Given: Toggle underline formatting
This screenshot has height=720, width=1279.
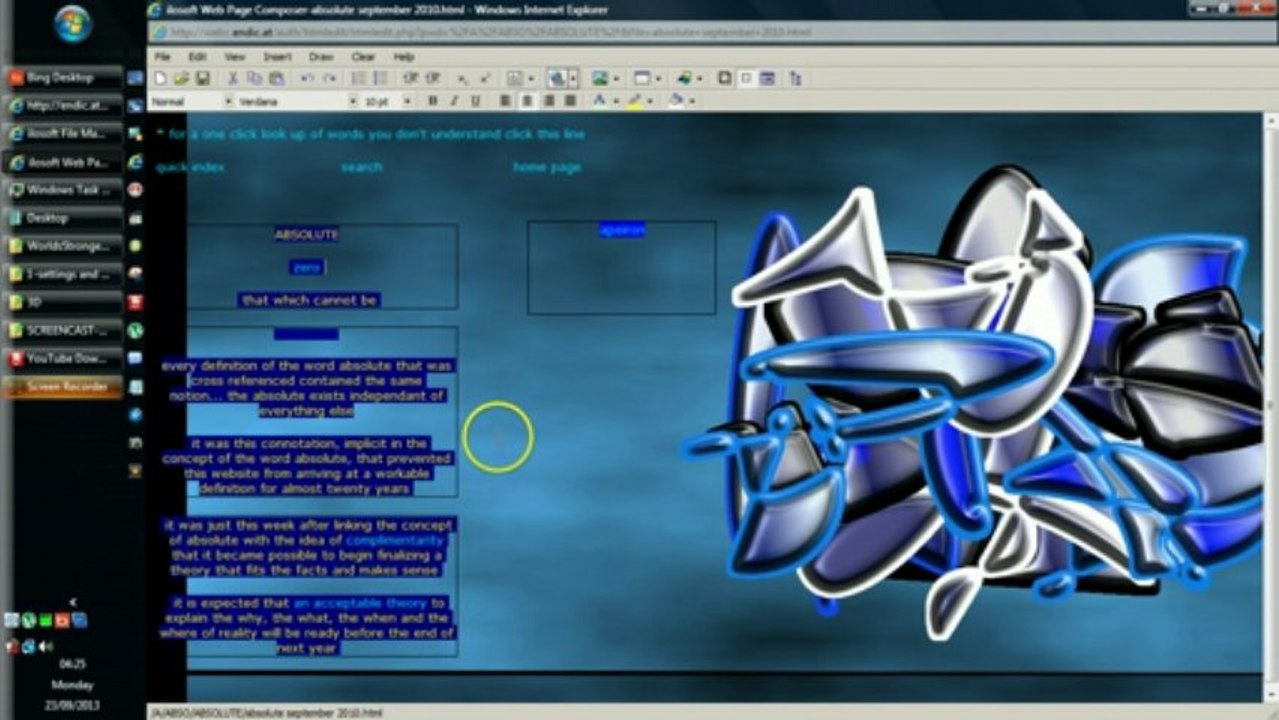Looking at the screenshot, I should [x=475, y=101].
